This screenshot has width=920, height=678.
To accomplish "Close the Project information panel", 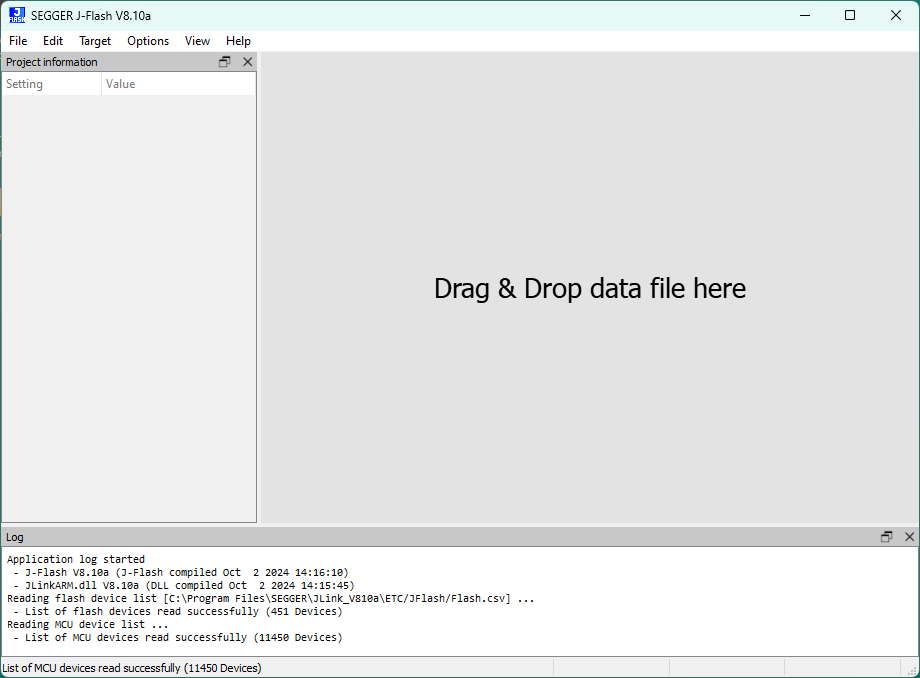I will tap(248, 62).
